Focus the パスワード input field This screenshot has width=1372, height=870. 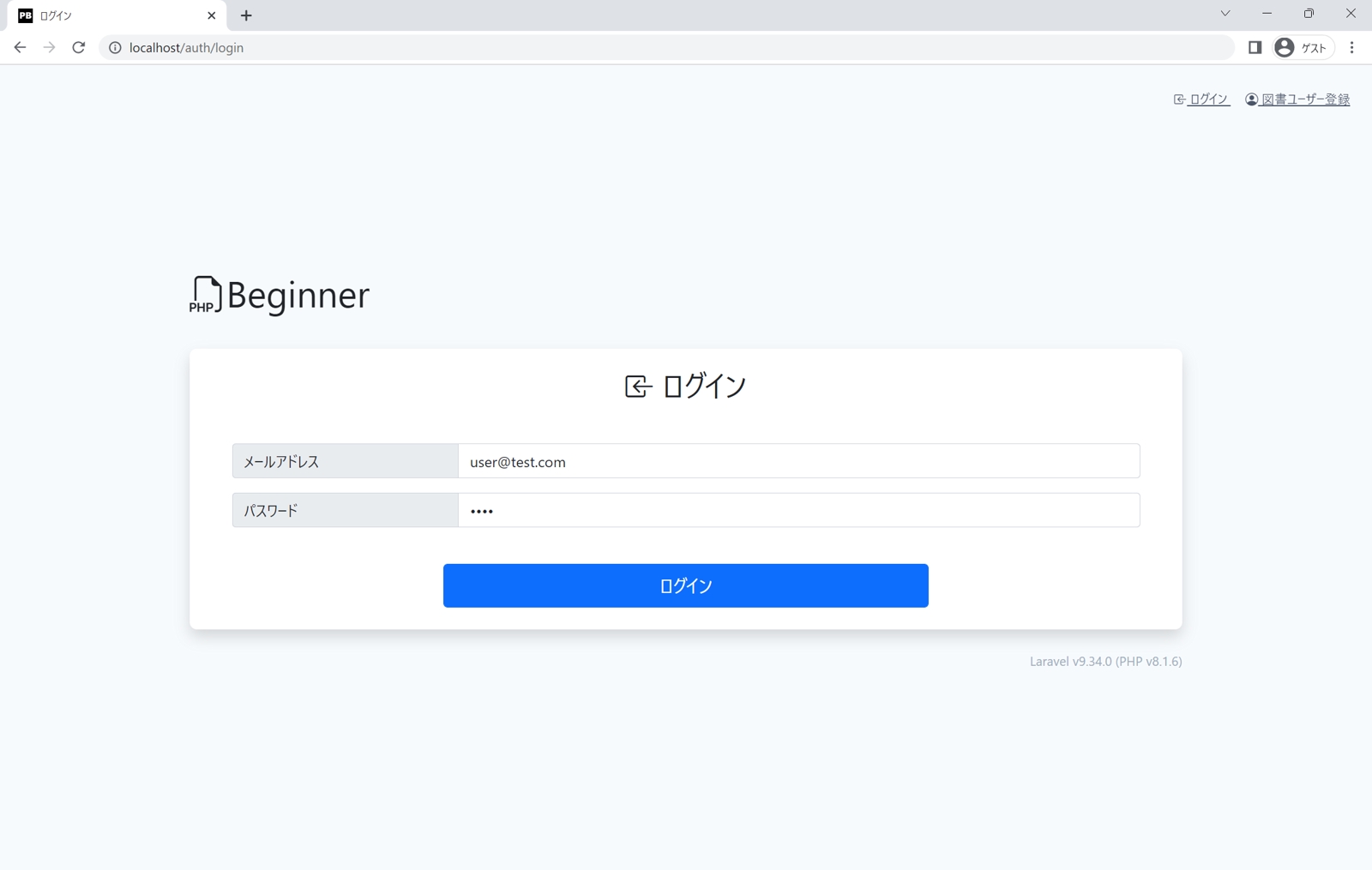click(x=798, y=510)
